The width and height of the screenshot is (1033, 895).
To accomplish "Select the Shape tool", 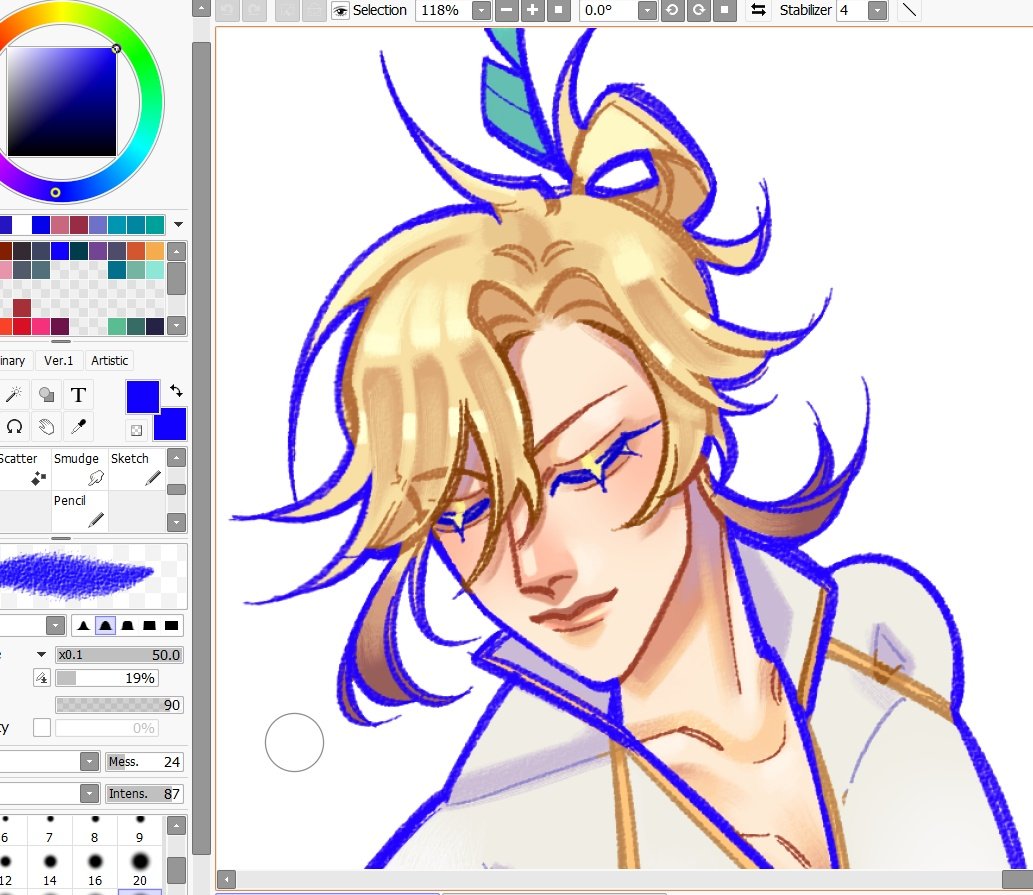I will (46, 394).
